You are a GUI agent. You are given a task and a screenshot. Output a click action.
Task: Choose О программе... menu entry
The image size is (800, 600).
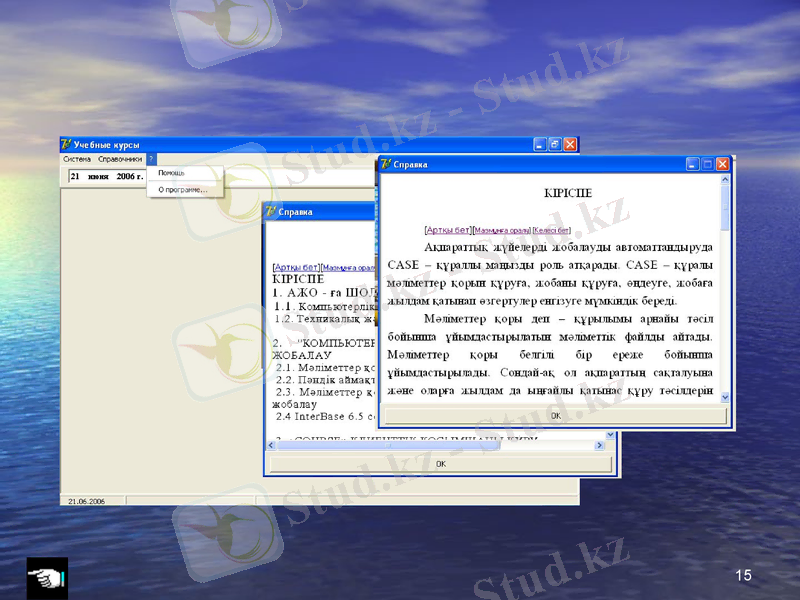[182, 189]
